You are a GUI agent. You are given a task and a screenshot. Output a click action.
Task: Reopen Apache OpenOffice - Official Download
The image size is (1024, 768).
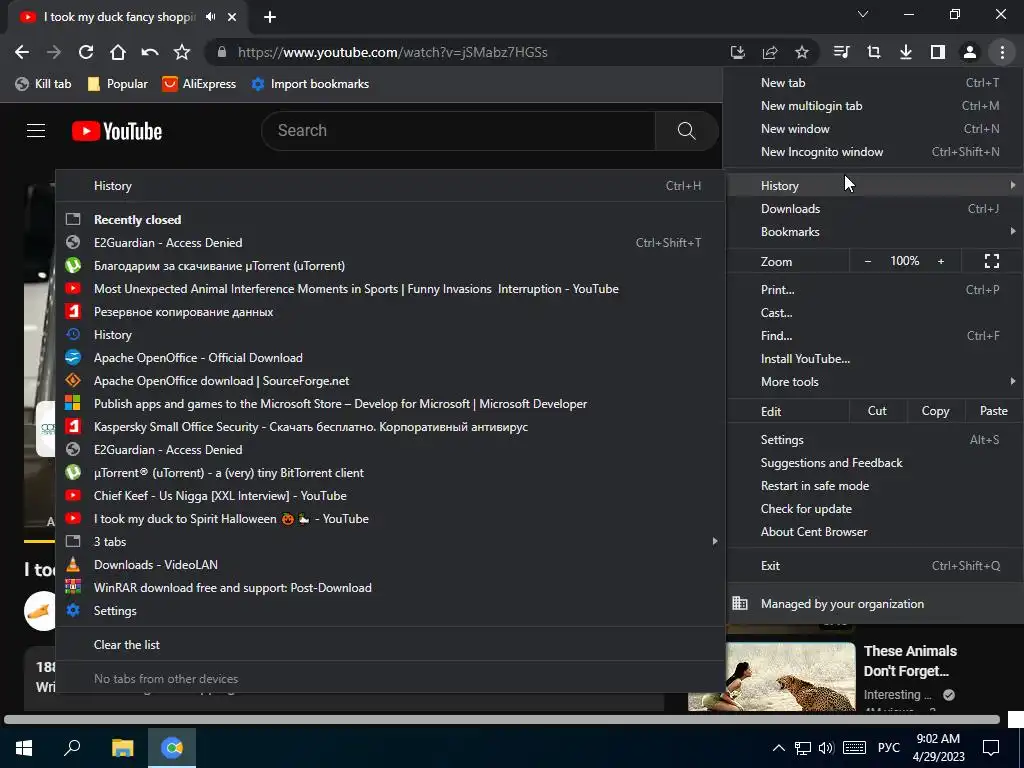point(391,358)
